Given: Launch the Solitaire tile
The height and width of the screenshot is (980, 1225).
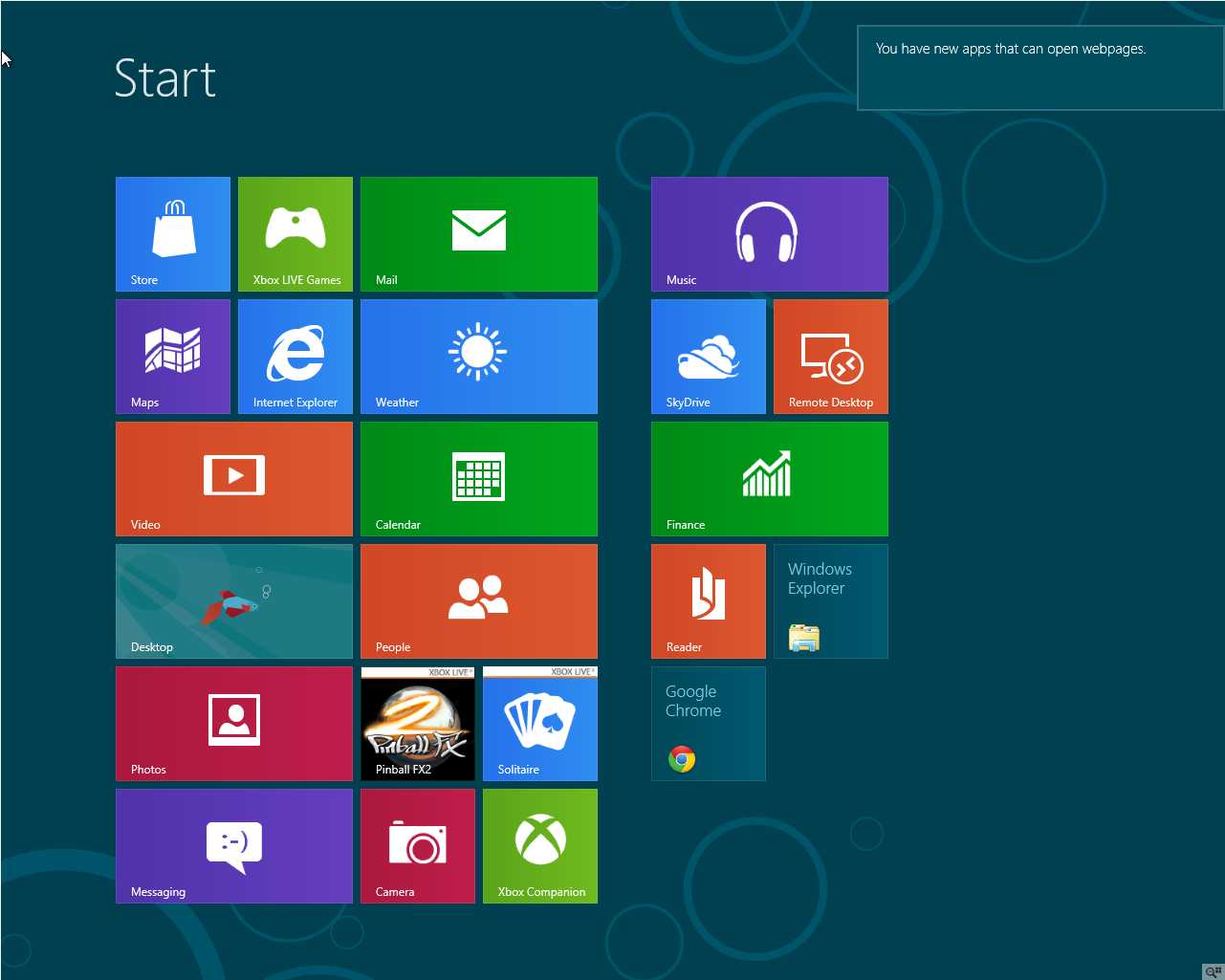Looking at the screenshot, I should pyautogui.click(x=540, y=724).
